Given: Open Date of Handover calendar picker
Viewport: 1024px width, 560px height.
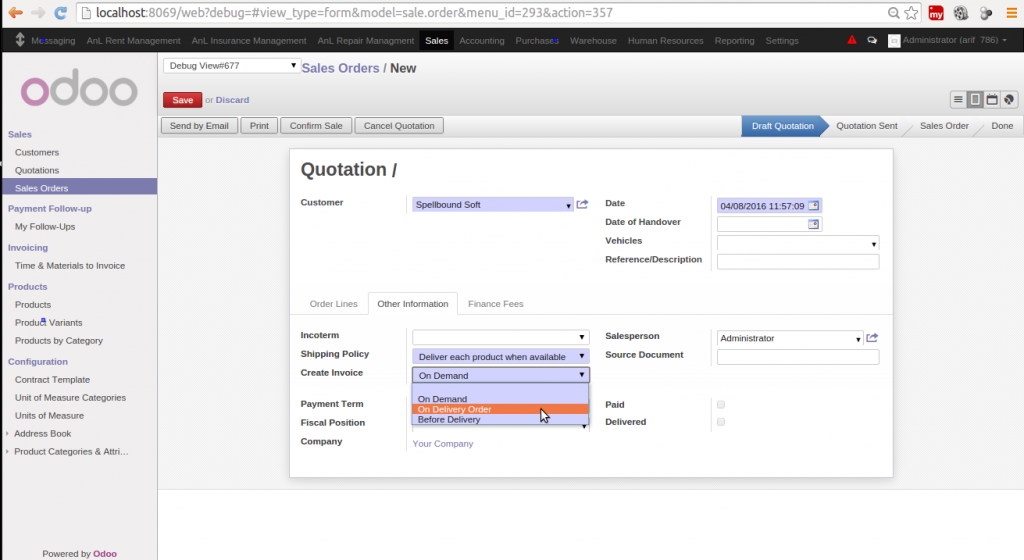Looking at the screenshot, I should point(813,224).
